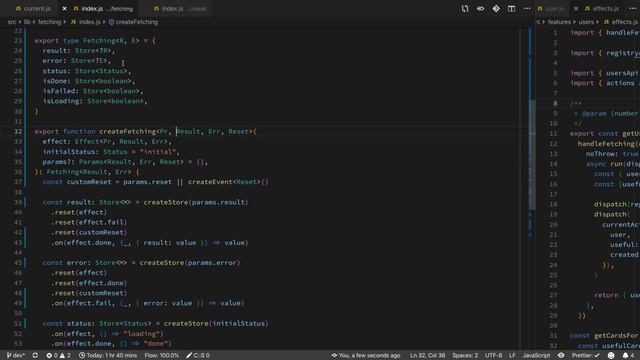This screenshot has width=640, height=360.
Task: Click the smiley feedback icon
Action: tap(611, 356)
